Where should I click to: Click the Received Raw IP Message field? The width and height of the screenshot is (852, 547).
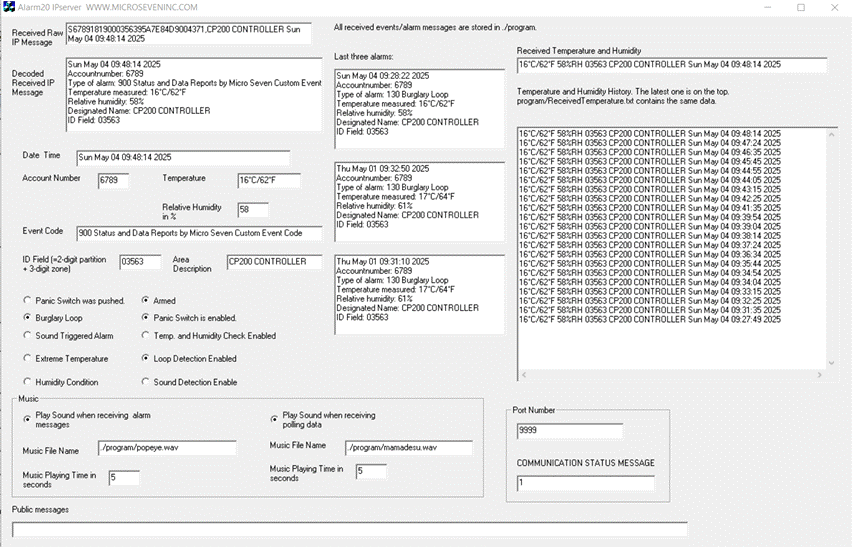pos(189,34)
